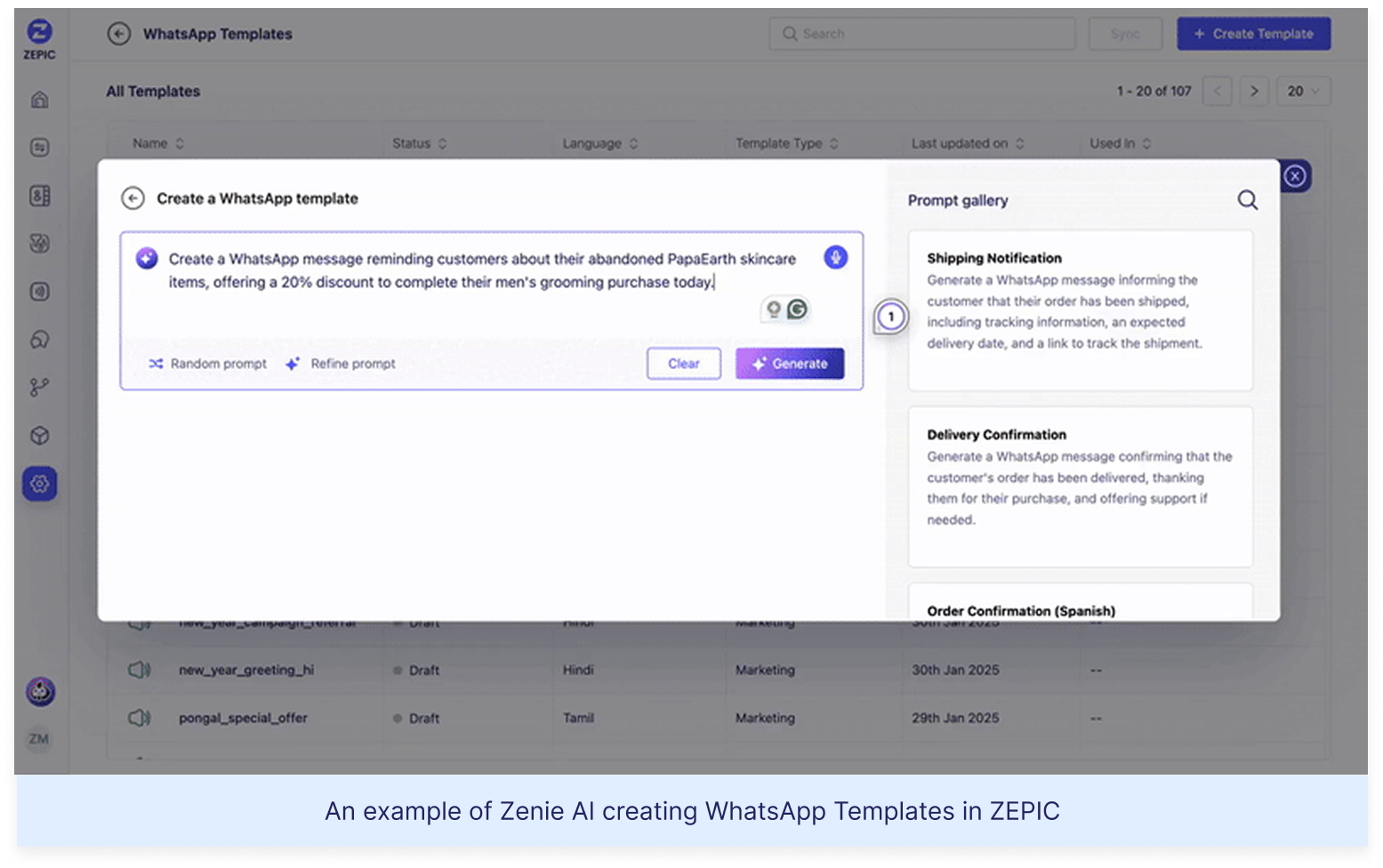The image size is (1383, 868).
Task: Click the Search templates field
Action: point(922,34)
